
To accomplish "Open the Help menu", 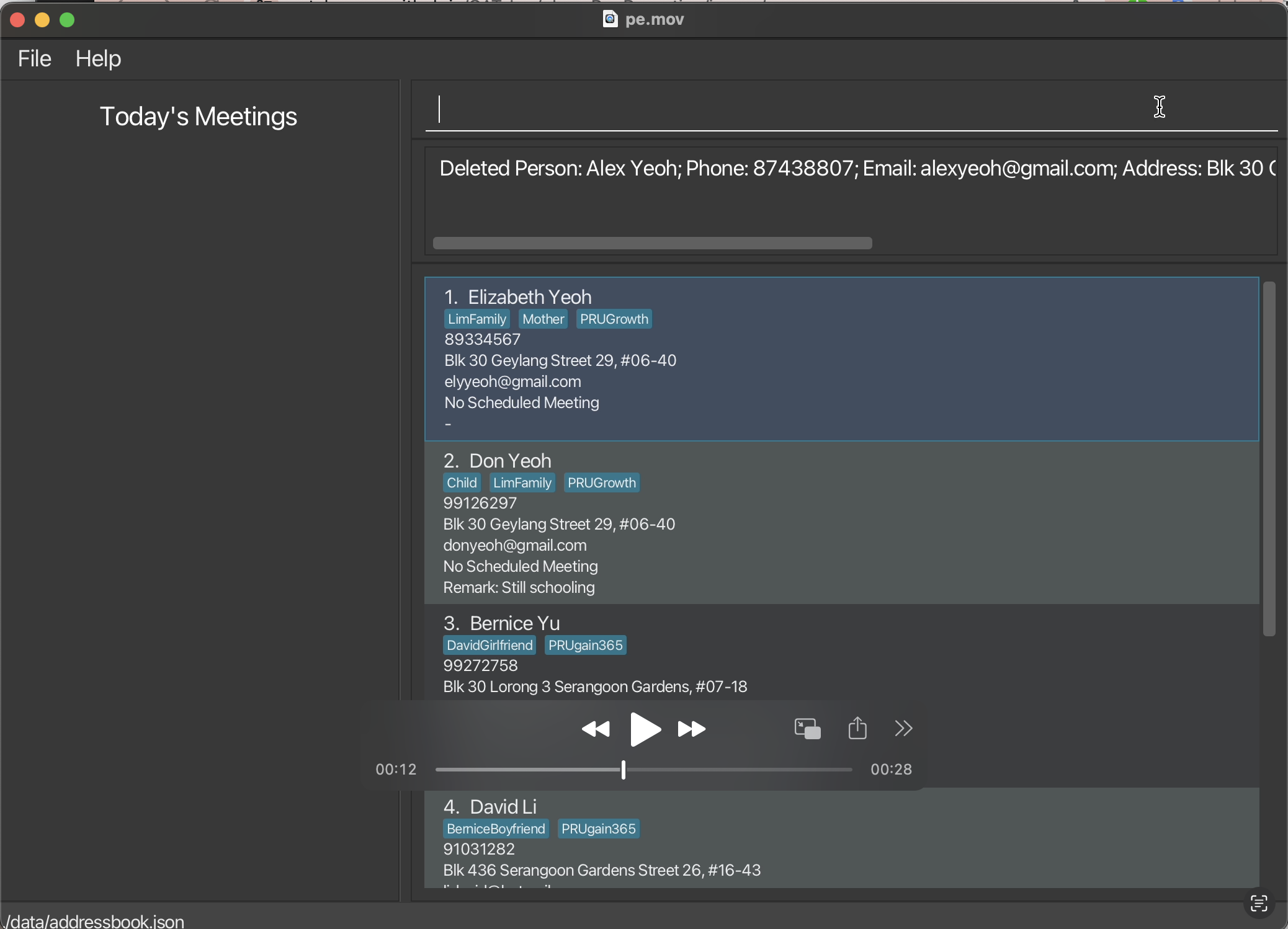I will 98,59.
